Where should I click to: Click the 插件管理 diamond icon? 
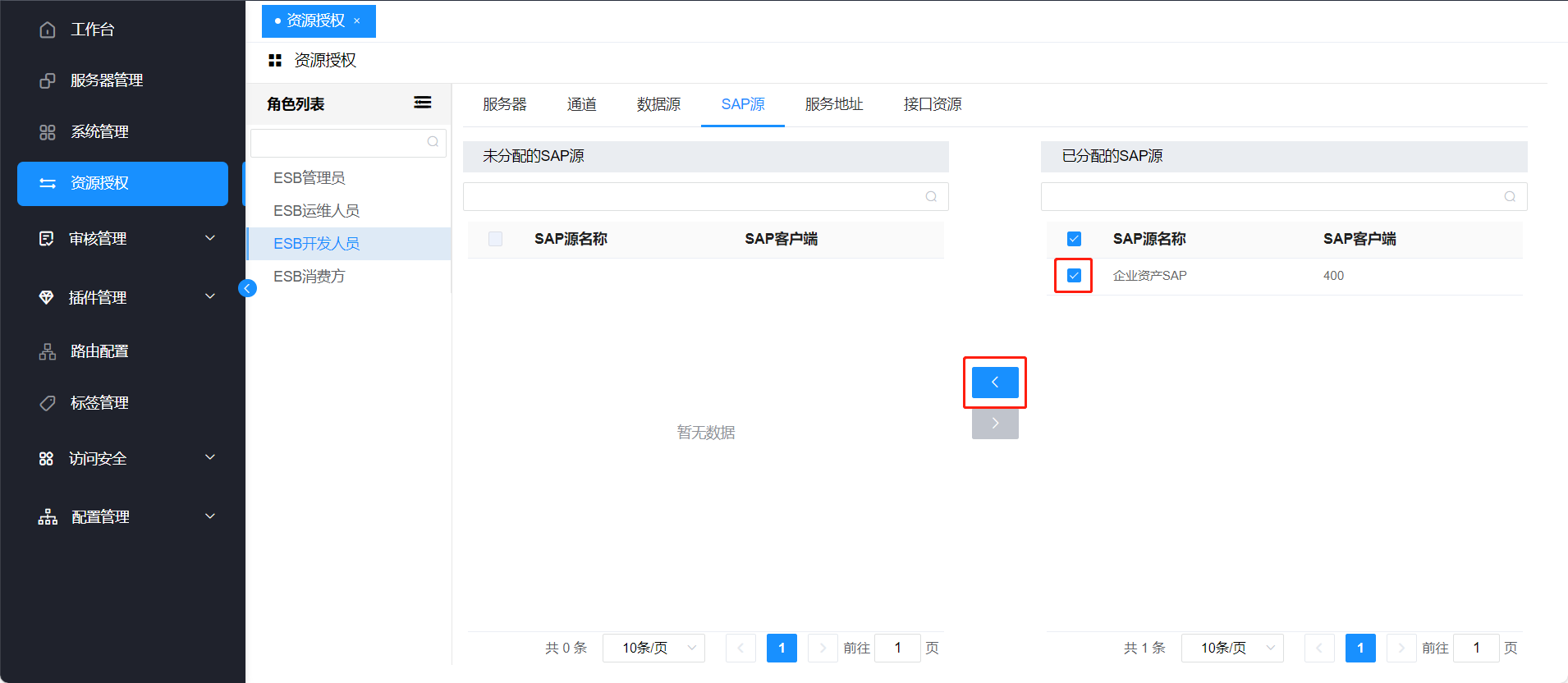click(47, 297)
